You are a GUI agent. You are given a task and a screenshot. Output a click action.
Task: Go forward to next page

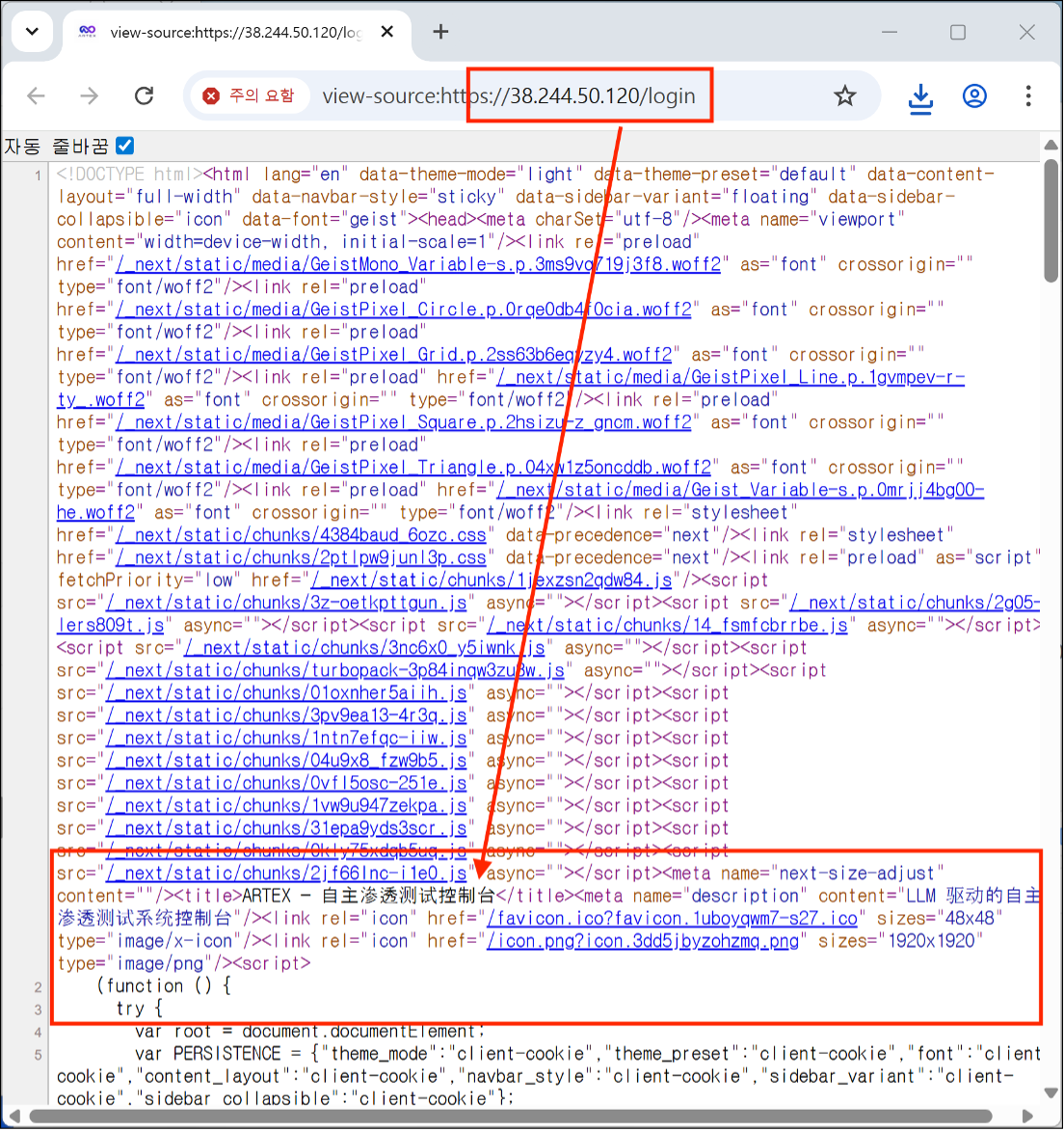point(90,95)
